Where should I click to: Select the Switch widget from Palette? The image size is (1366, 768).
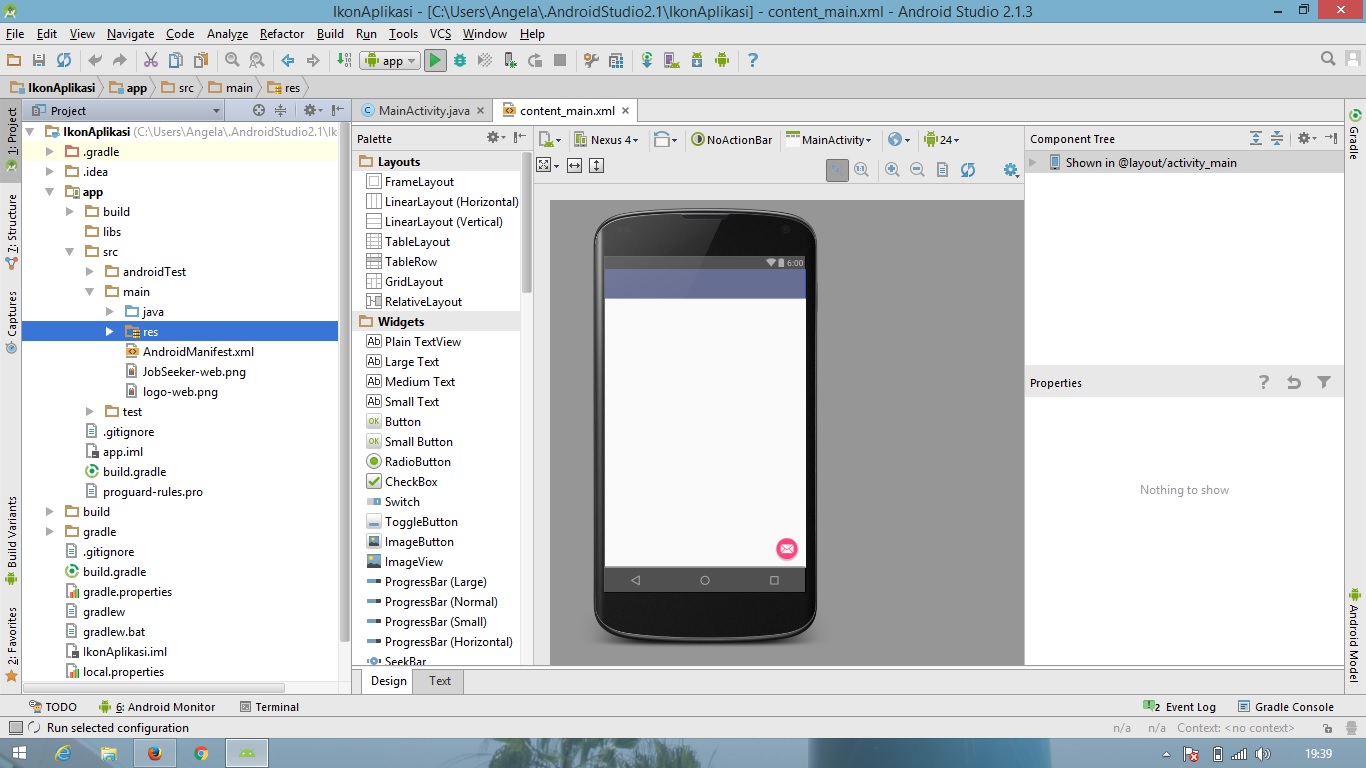point(400,501)
